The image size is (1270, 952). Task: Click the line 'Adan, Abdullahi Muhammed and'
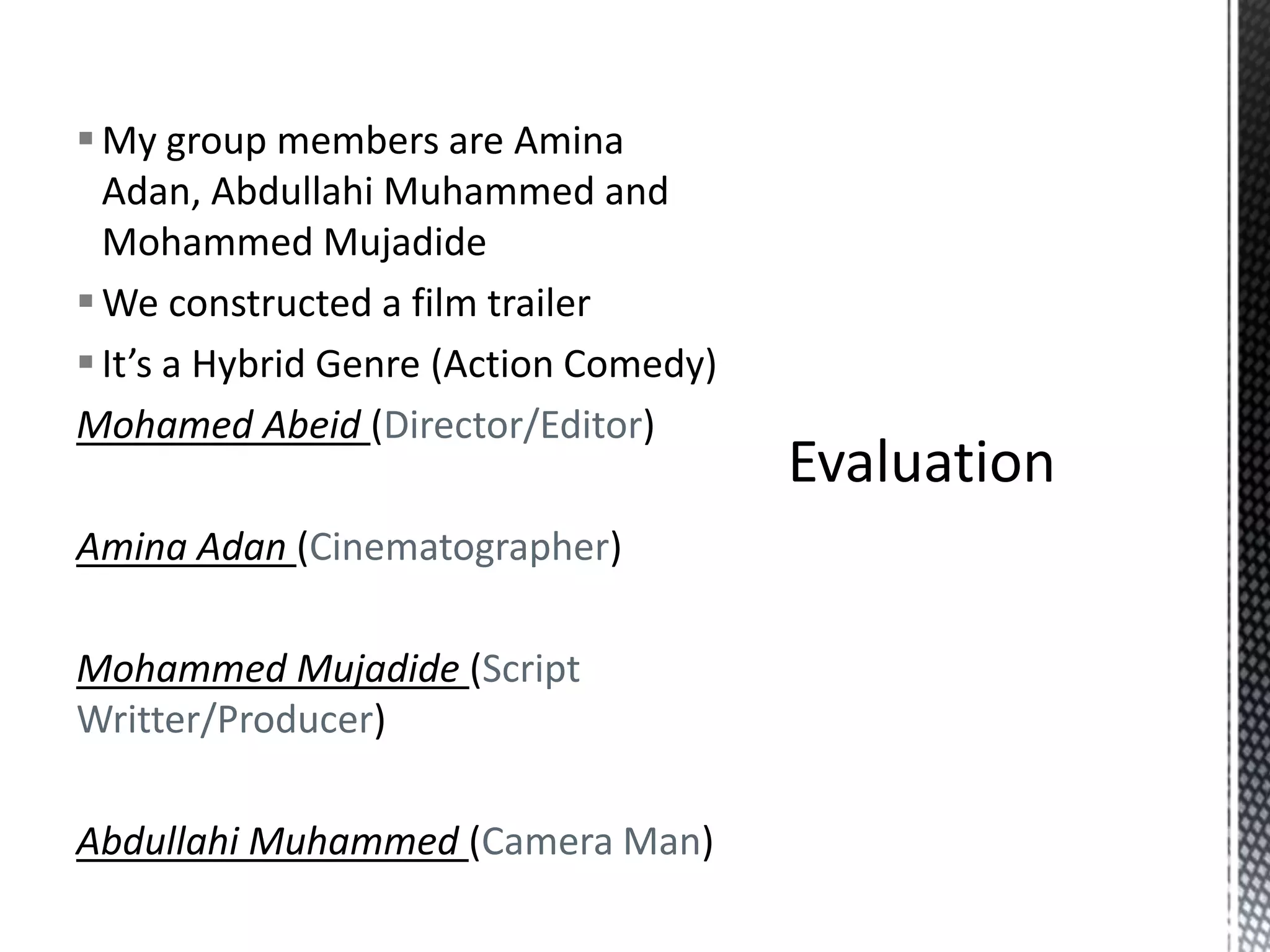(384, 192)
